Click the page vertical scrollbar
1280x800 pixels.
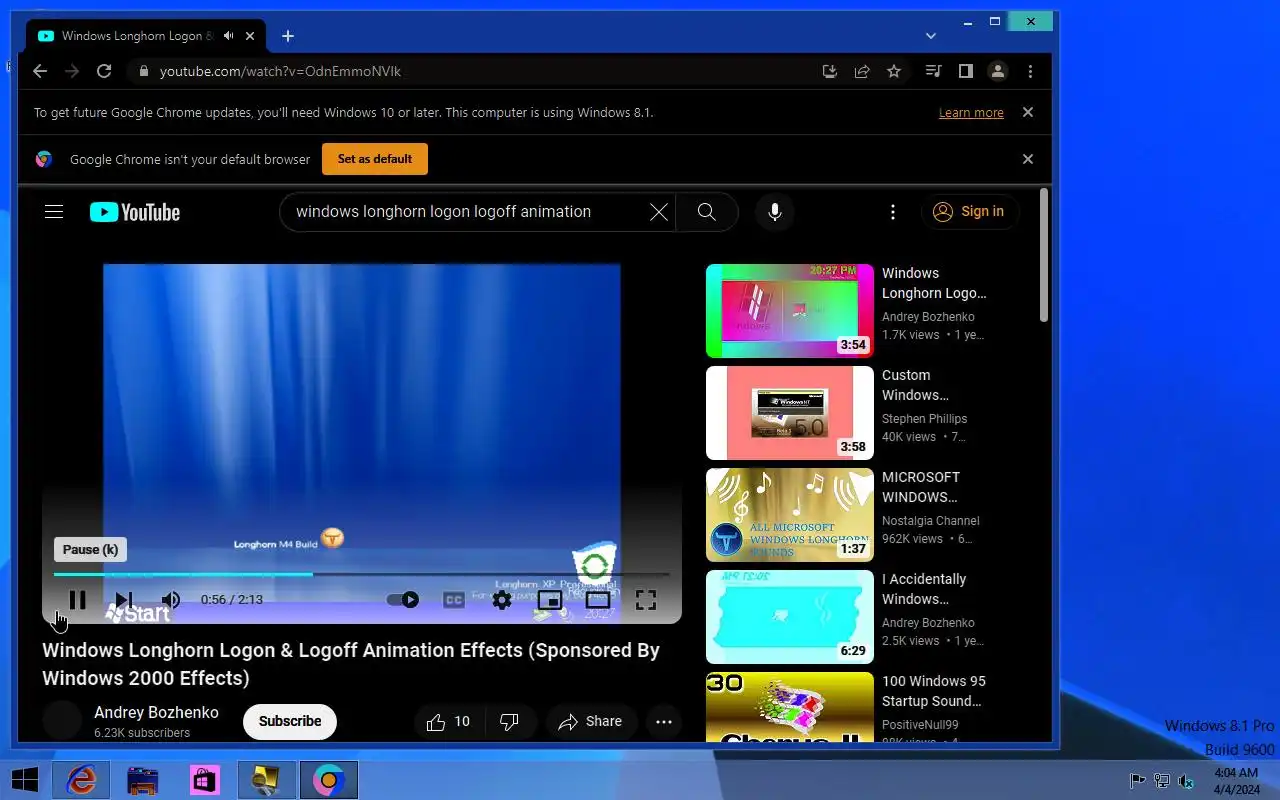[1044, 255]
